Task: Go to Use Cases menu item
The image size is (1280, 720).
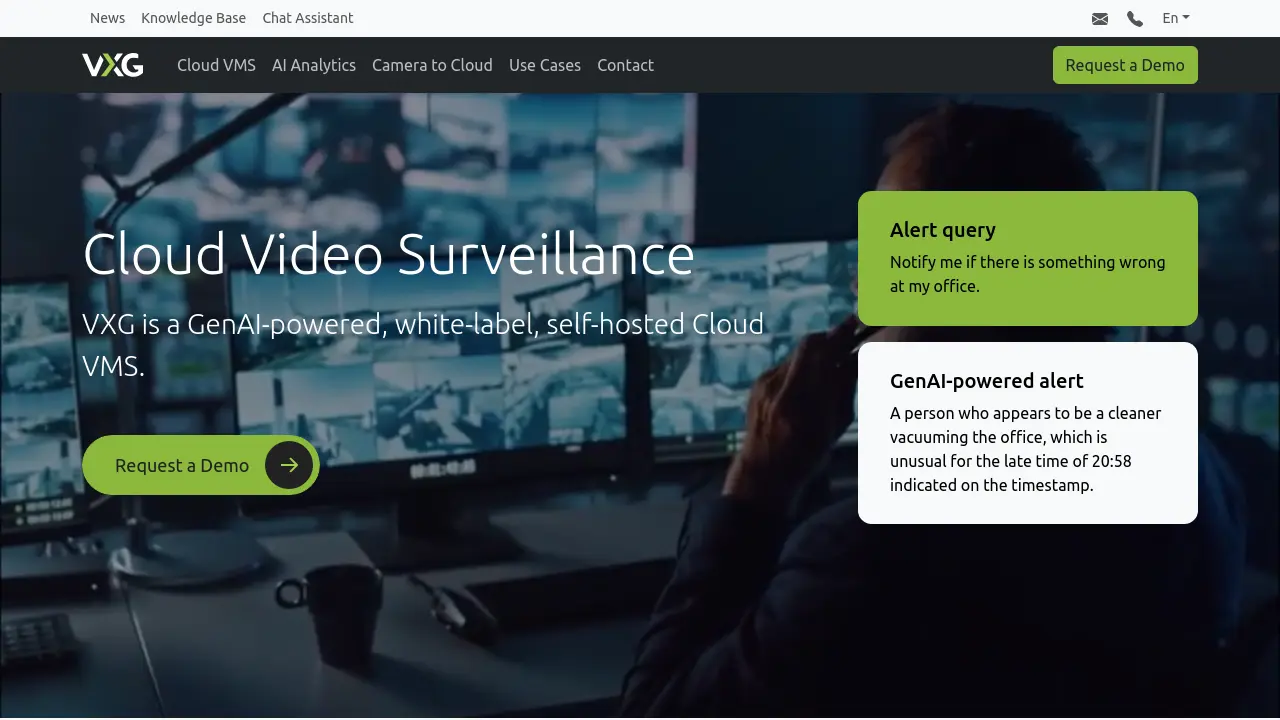Action: pyautogui.click(x=545, y=65)
